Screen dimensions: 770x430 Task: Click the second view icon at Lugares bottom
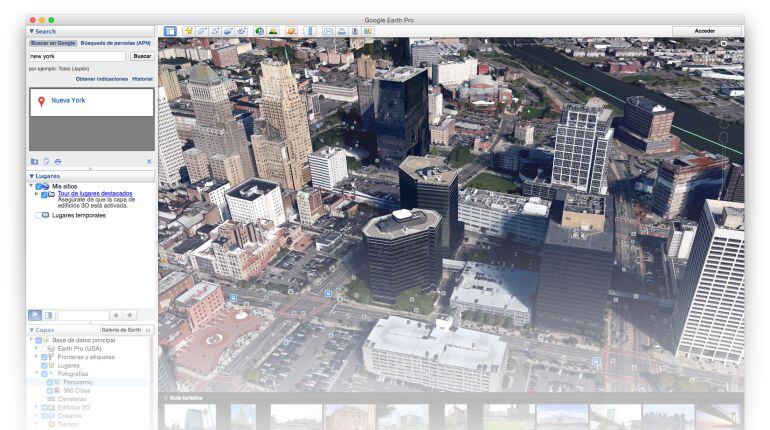tap(48, 315)
